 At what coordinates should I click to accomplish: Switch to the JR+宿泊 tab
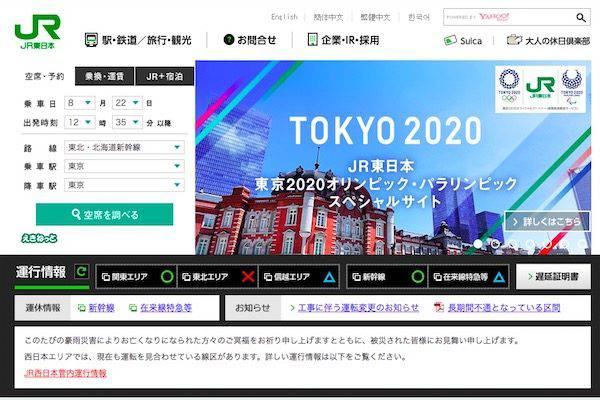[165, 76]
